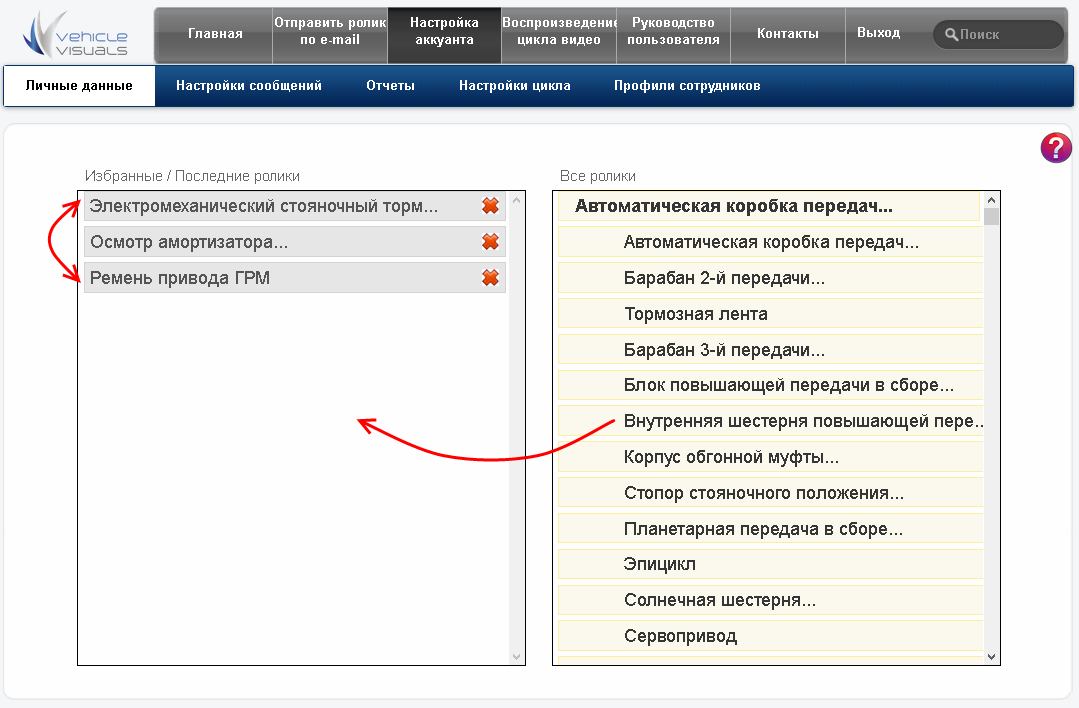The height and width of the screenshot is (708, 1079).
Task: Open the Главная menu item
Action: point(215,34)
